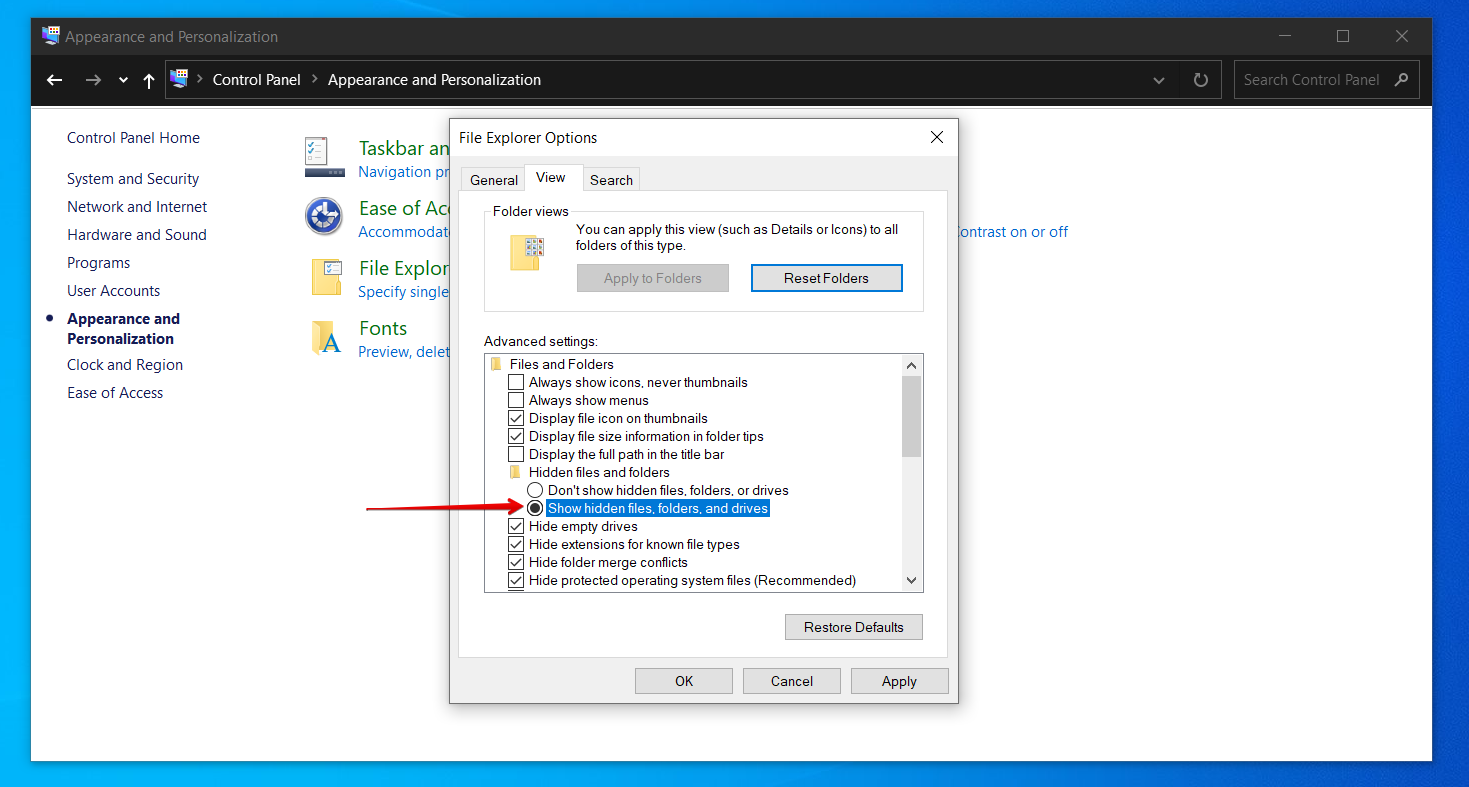Switch to the General tab

tap(494, 180)
